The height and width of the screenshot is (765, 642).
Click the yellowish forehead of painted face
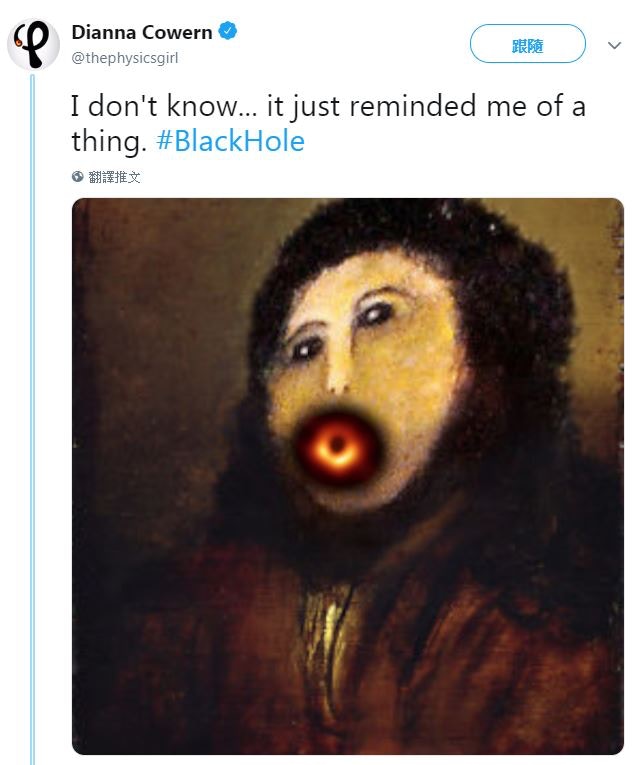(x=350, y=300)
